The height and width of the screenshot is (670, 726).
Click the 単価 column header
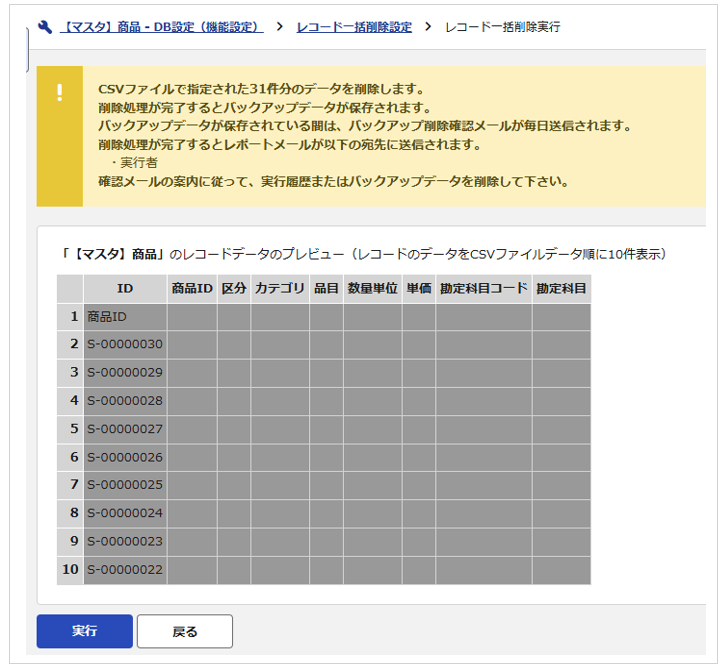(x=419, y=289)
